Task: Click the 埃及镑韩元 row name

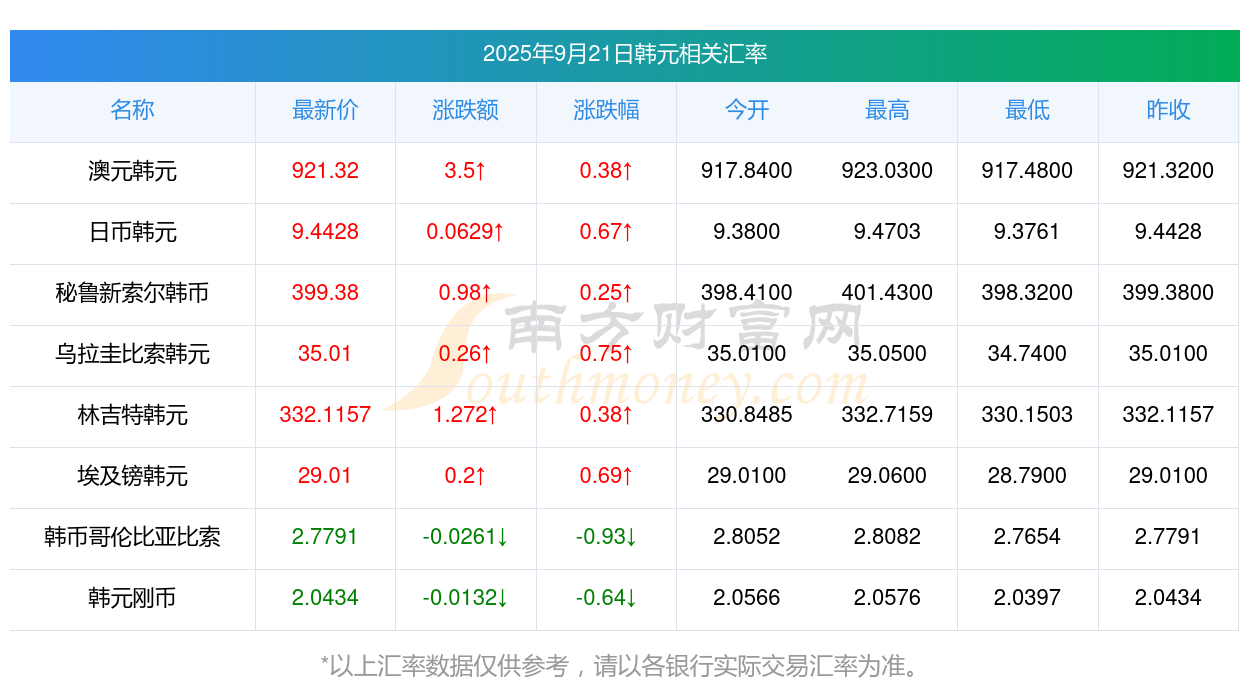Action: (132, 476)
